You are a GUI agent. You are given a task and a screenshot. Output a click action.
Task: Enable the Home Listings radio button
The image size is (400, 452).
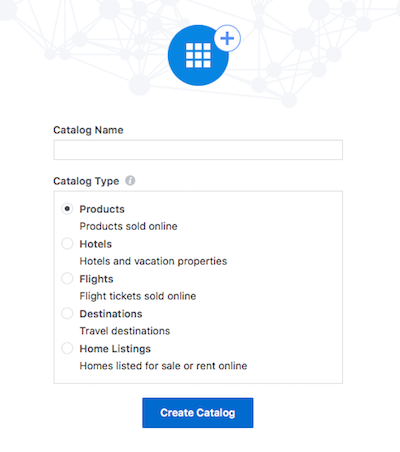67,348
